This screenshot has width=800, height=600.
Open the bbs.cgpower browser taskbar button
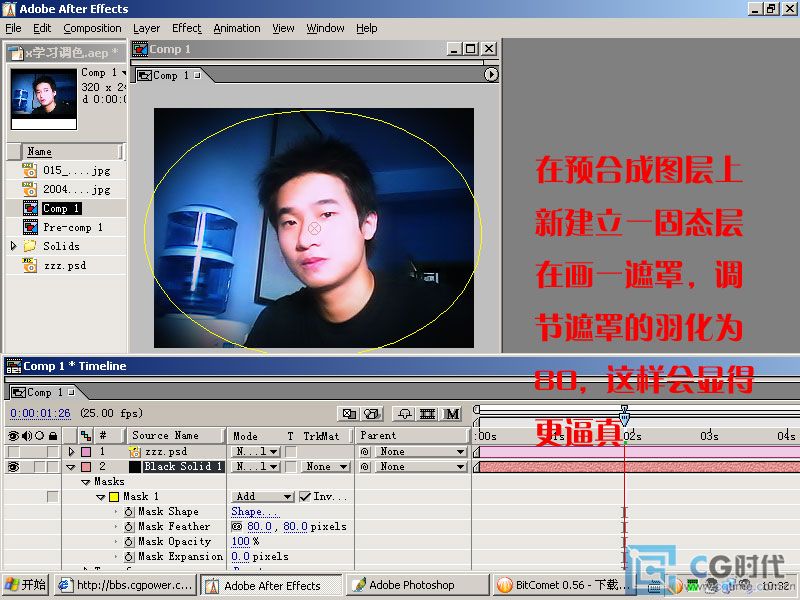(126, 585)
